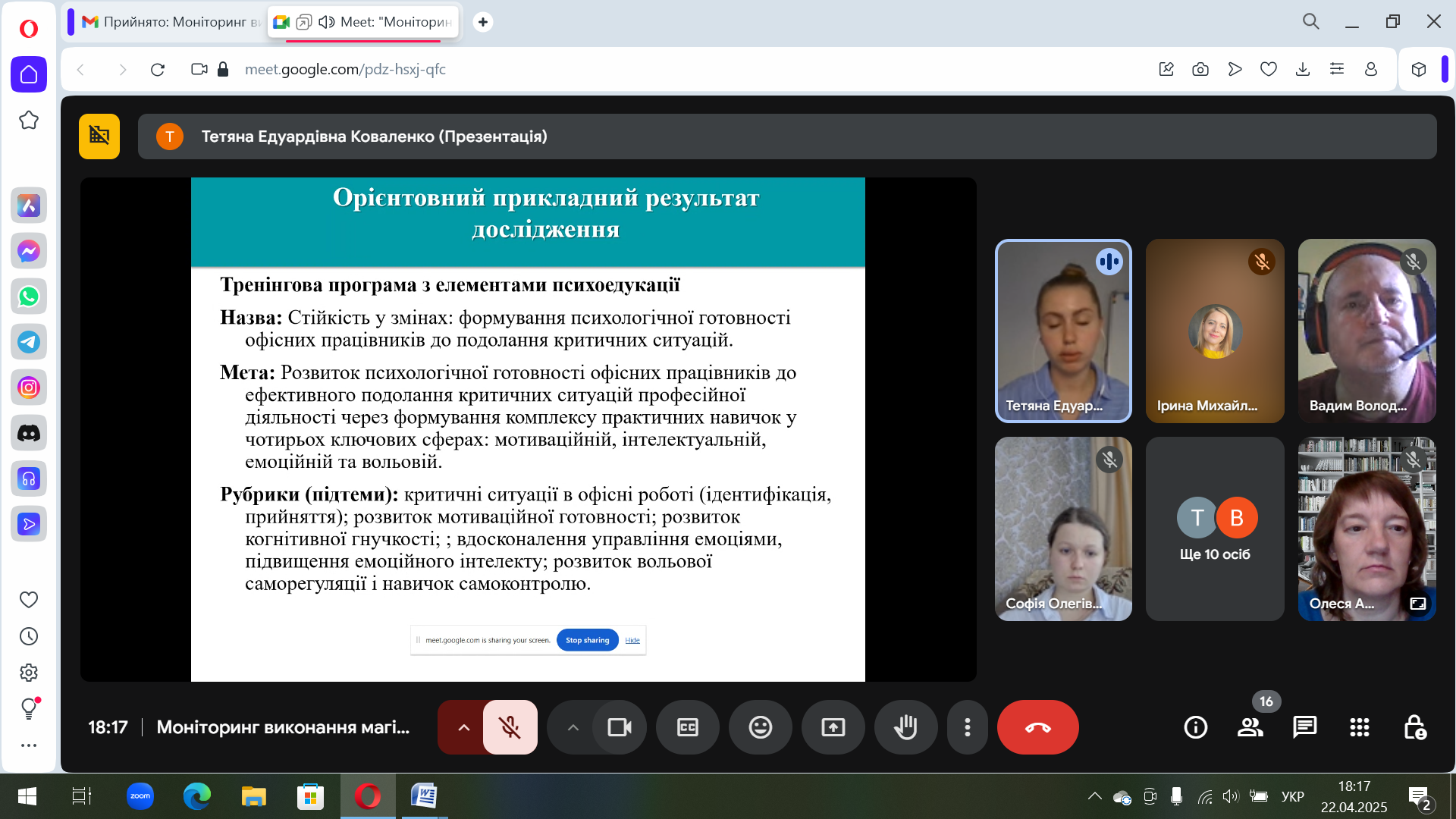This screenshot has height=819, width=1456.
Task: Show the participants list
Action: click(1250, 726)
